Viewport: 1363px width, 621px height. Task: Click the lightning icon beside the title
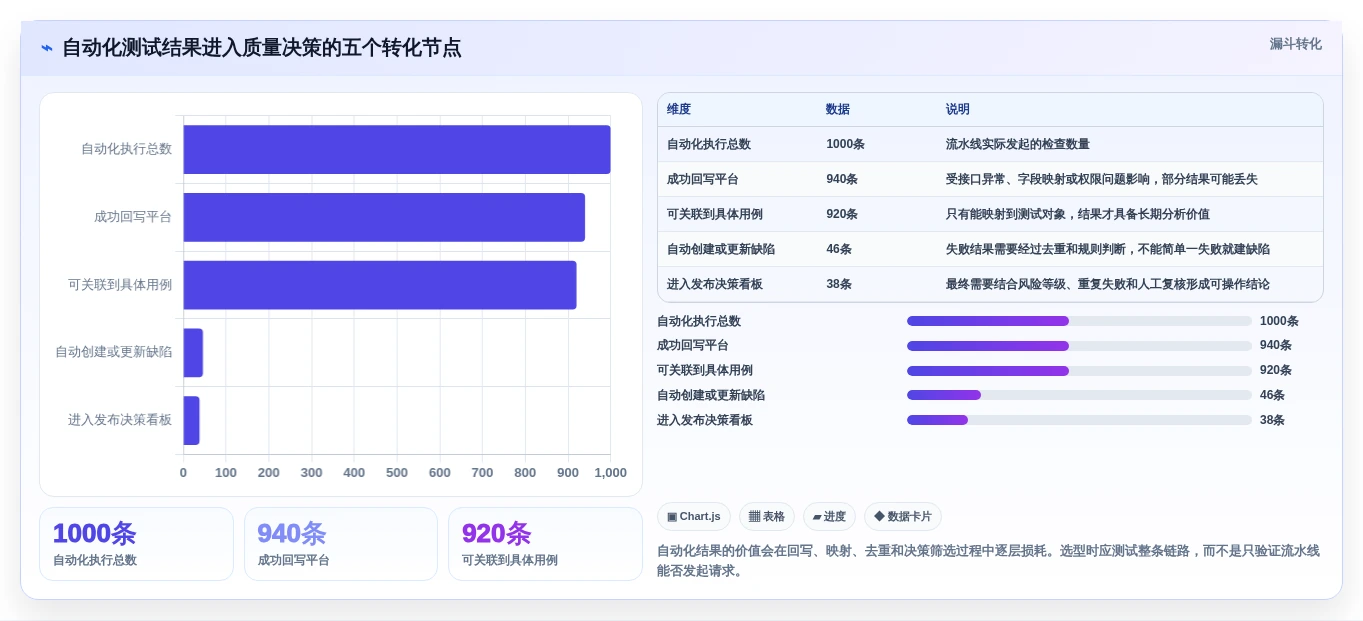pyautogui.click(x=47, y=48)
